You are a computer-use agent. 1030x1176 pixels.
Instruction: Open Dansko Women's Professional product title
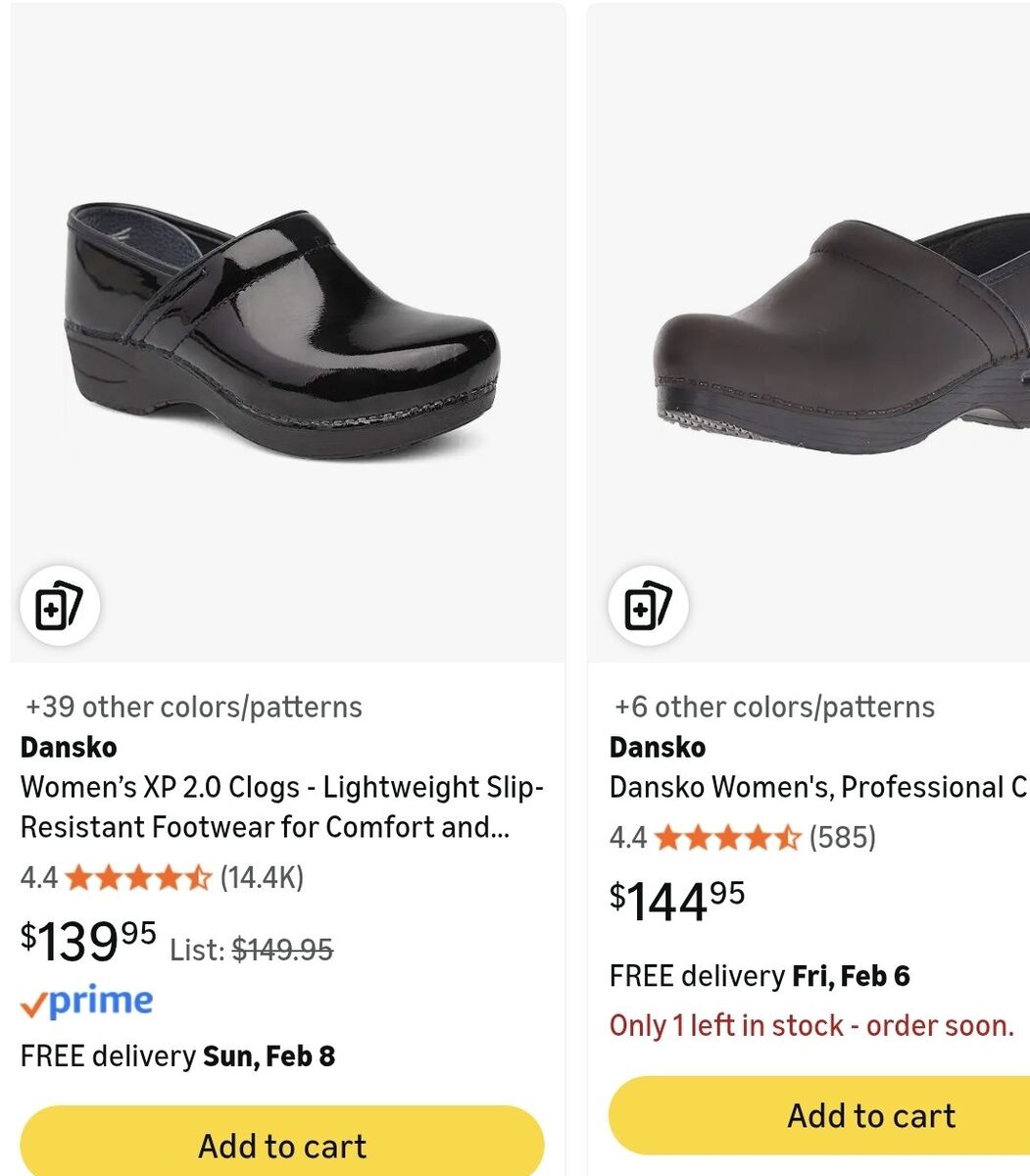click(x=818, y=787)
